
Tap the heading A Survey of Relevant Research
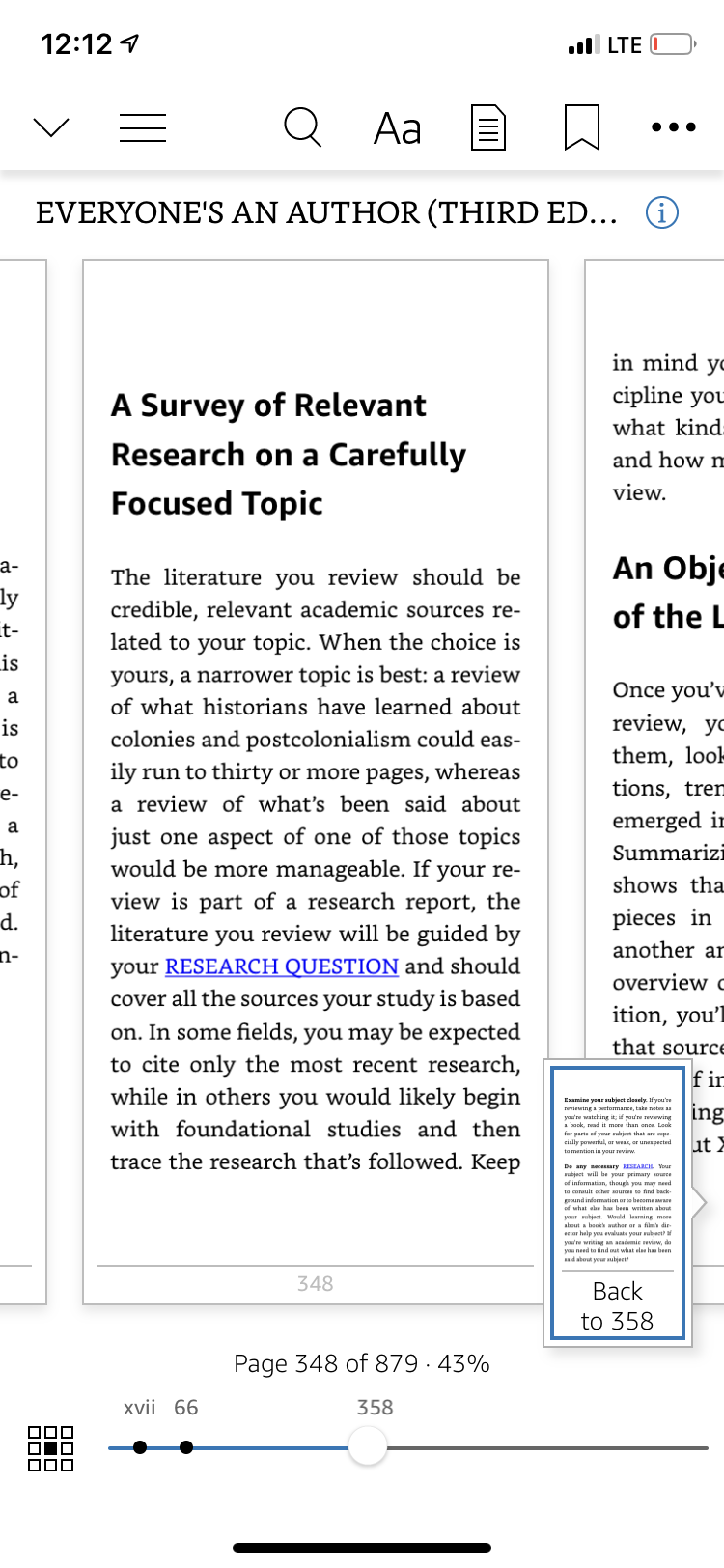click(289, 454)
